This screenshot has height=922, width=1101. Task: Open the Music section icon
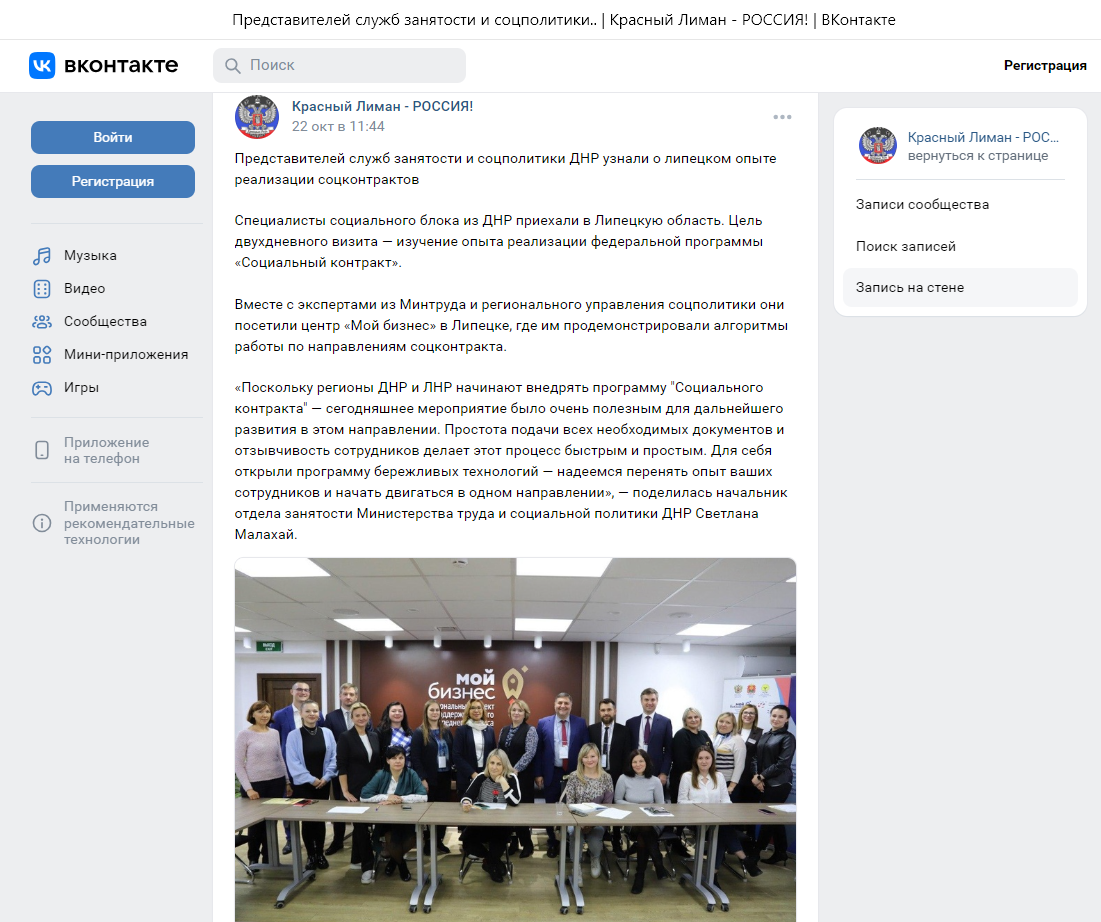point(42,256)
